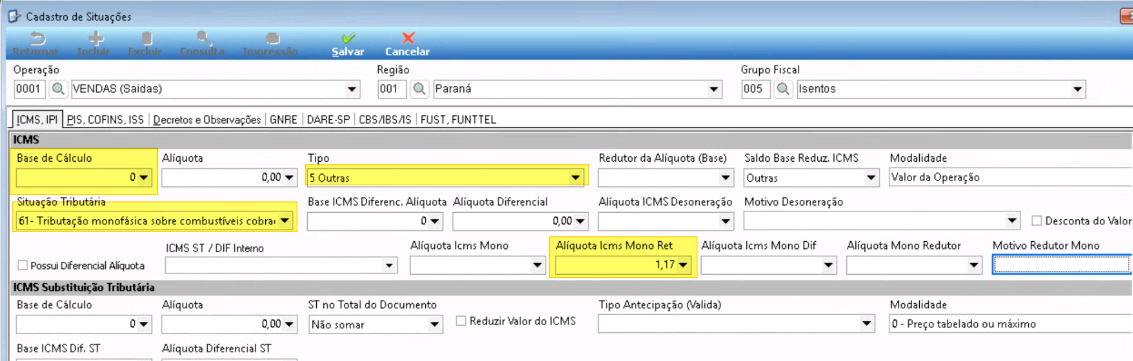Screen dimensions: 1133x361
Task: Open the Alíquota Icms Mono Dif dropdown
Action: 830,266
